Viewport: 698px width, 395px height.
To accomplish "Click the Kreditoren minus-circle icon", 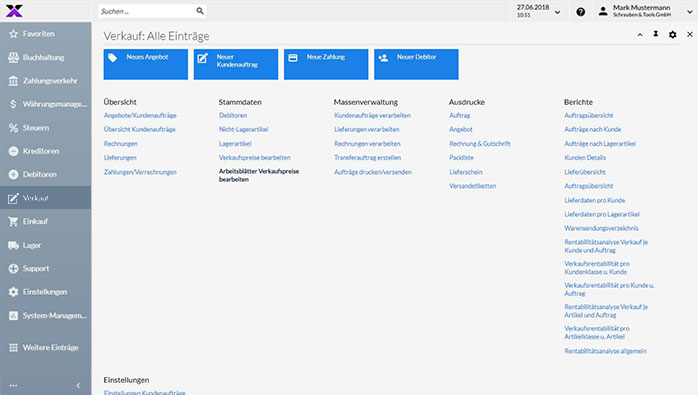I will click(13, 151).
